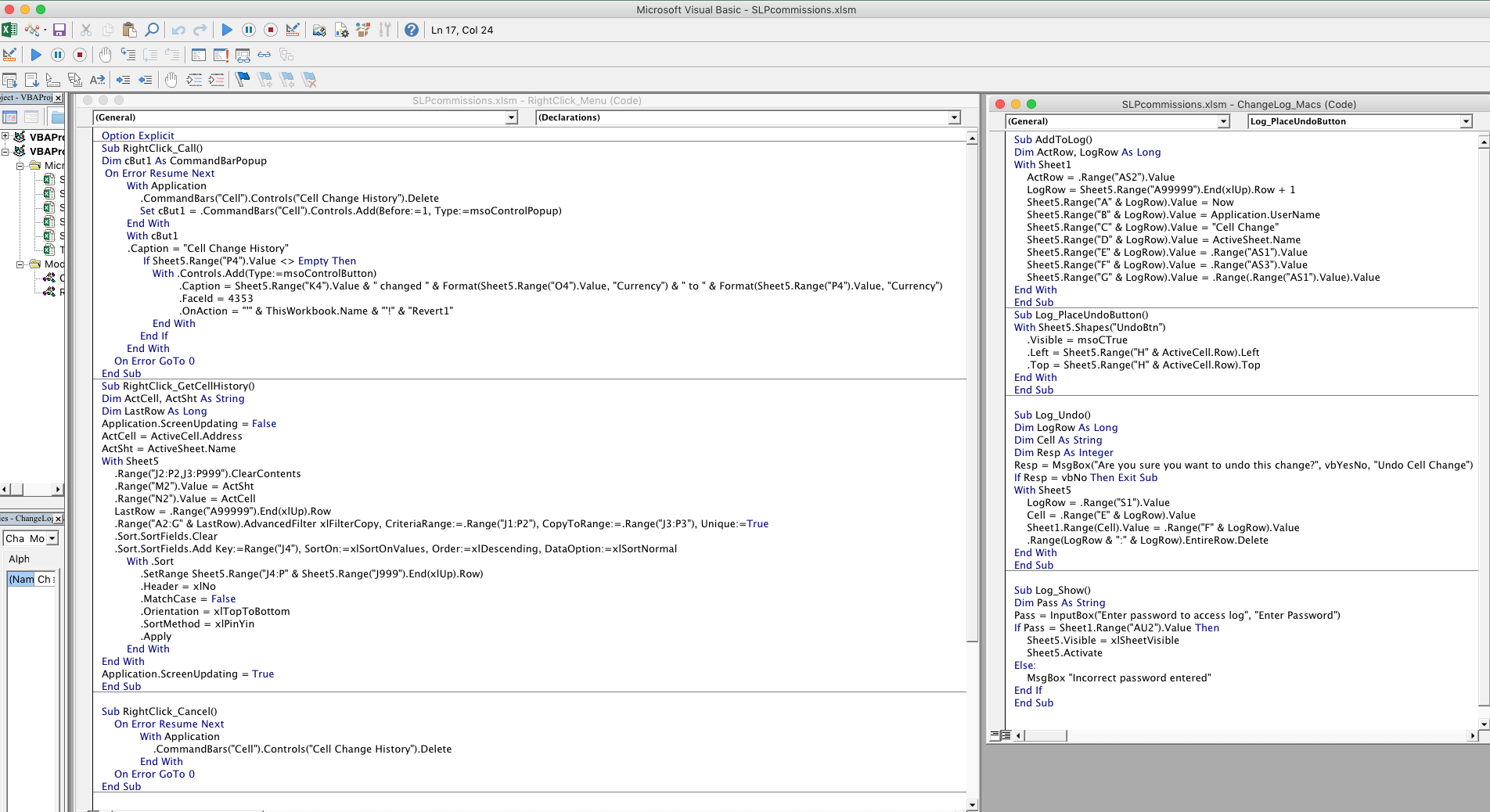Collapse the Mod... folder in the project tree

[20, 264]
